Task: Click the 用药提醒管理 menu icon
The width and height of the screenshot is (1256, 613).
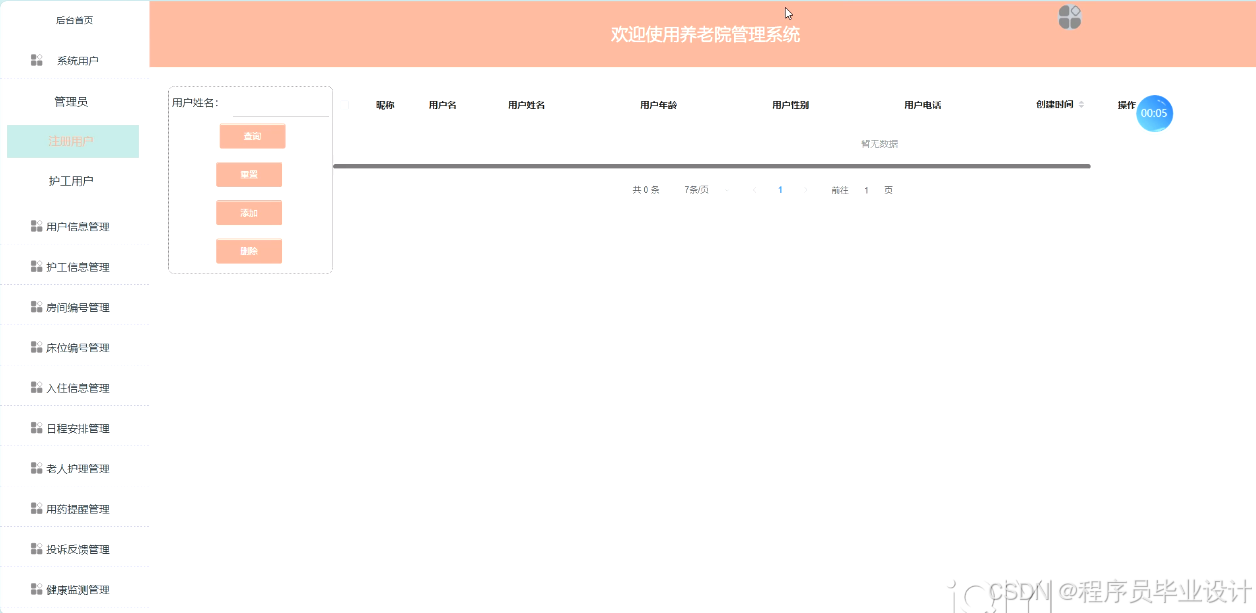Action: 37,509
